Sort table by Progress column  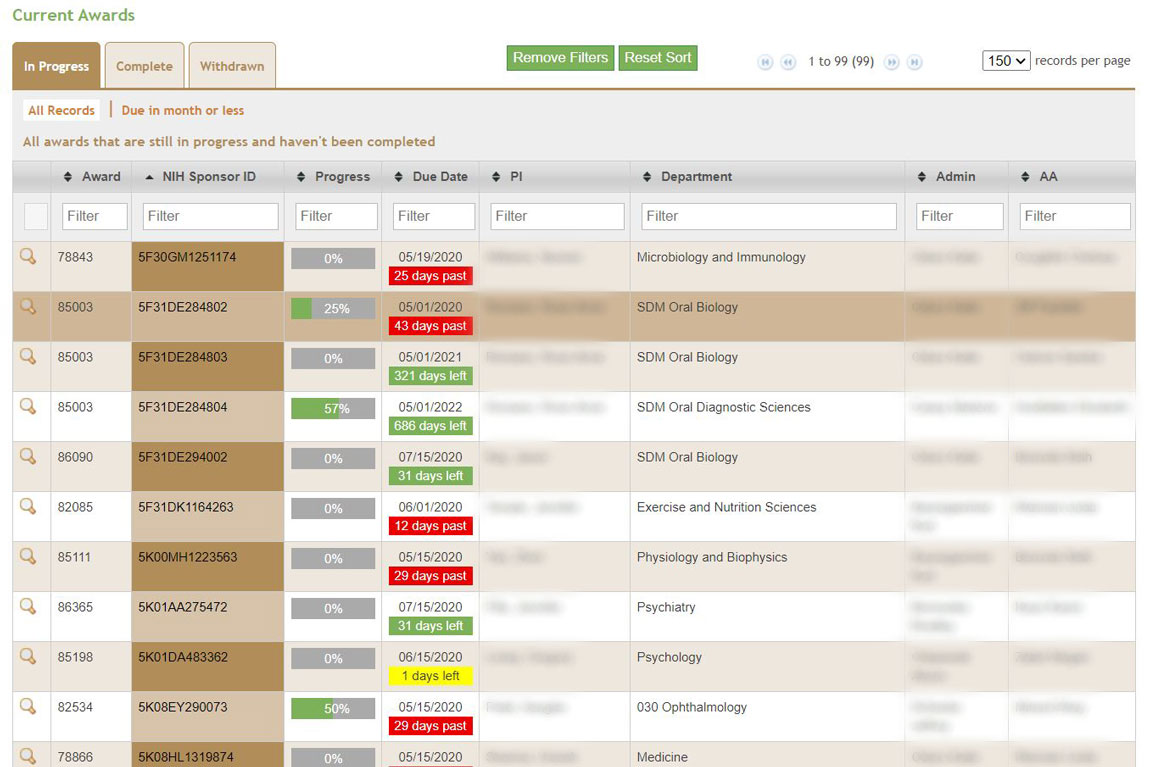[341, 177]
